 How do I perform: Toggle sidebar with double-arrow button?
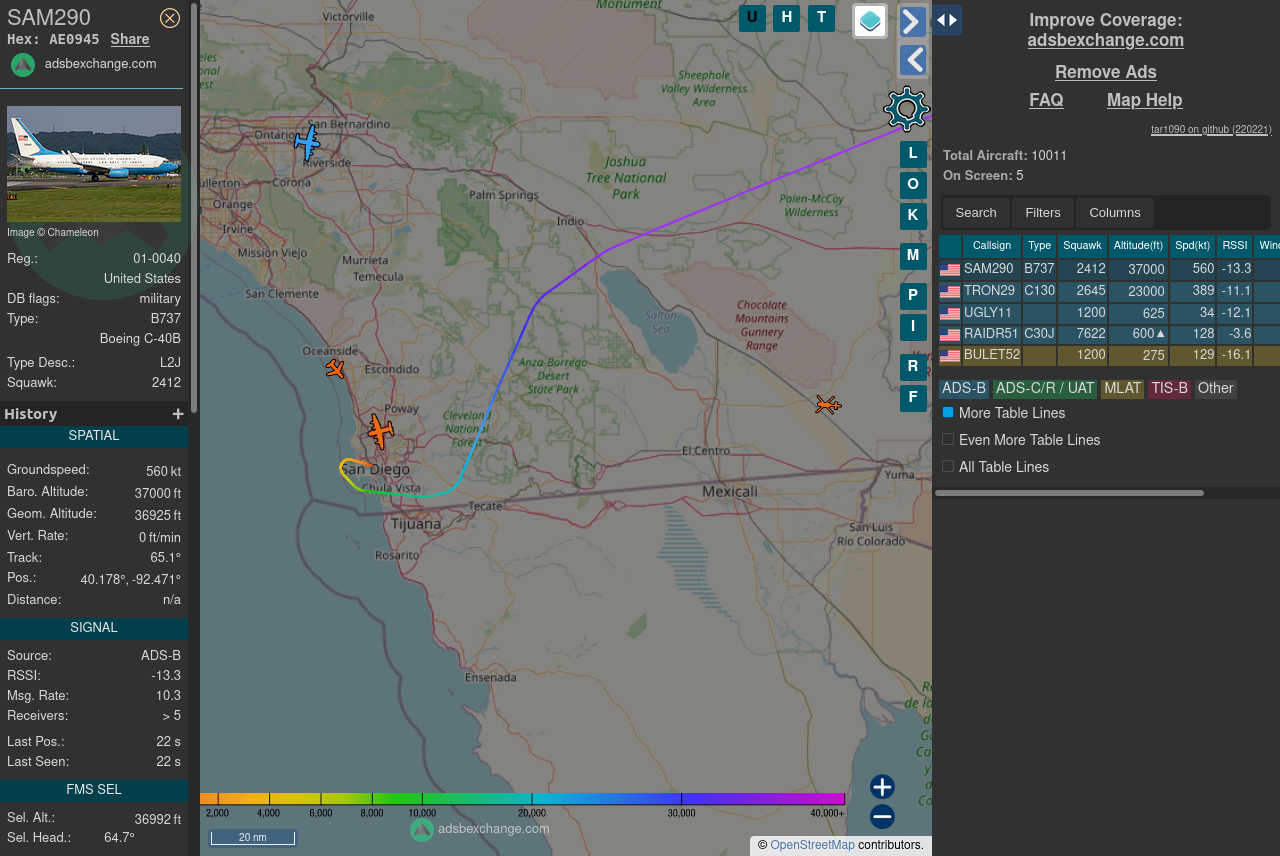tap(947, 20)
